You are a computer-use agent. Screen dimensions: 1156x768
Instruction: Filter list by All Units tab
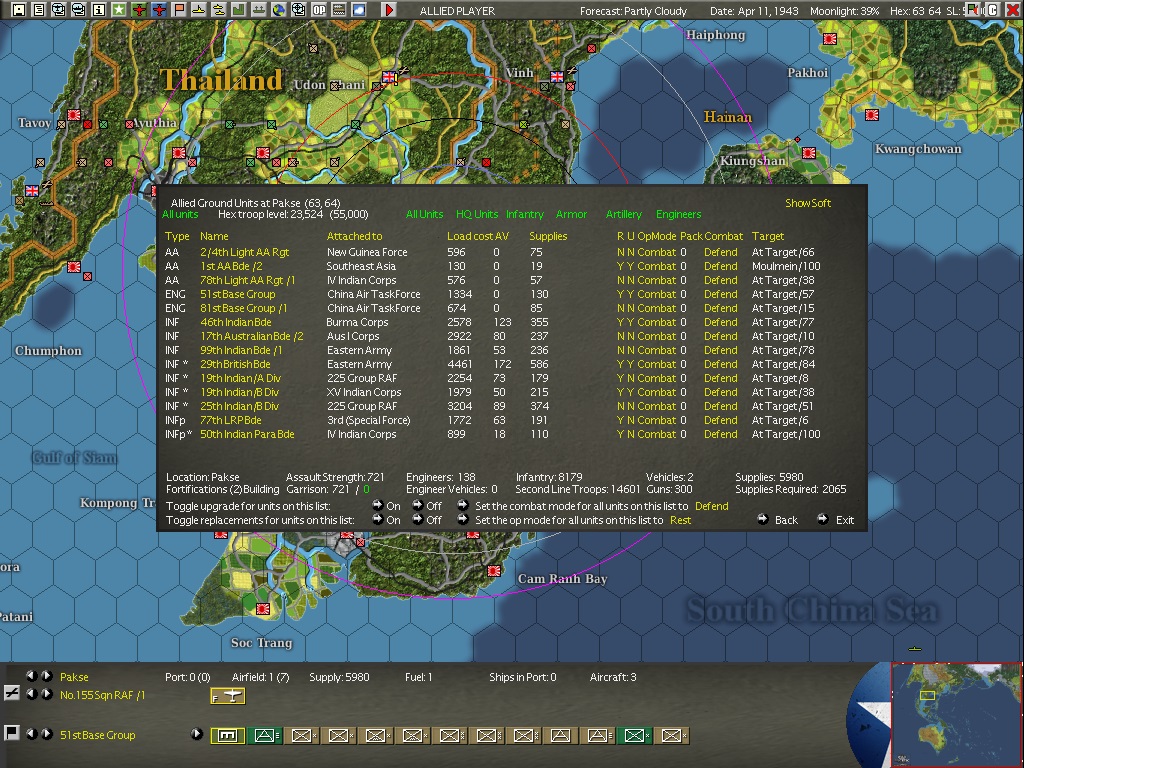(x=425, y=214)
